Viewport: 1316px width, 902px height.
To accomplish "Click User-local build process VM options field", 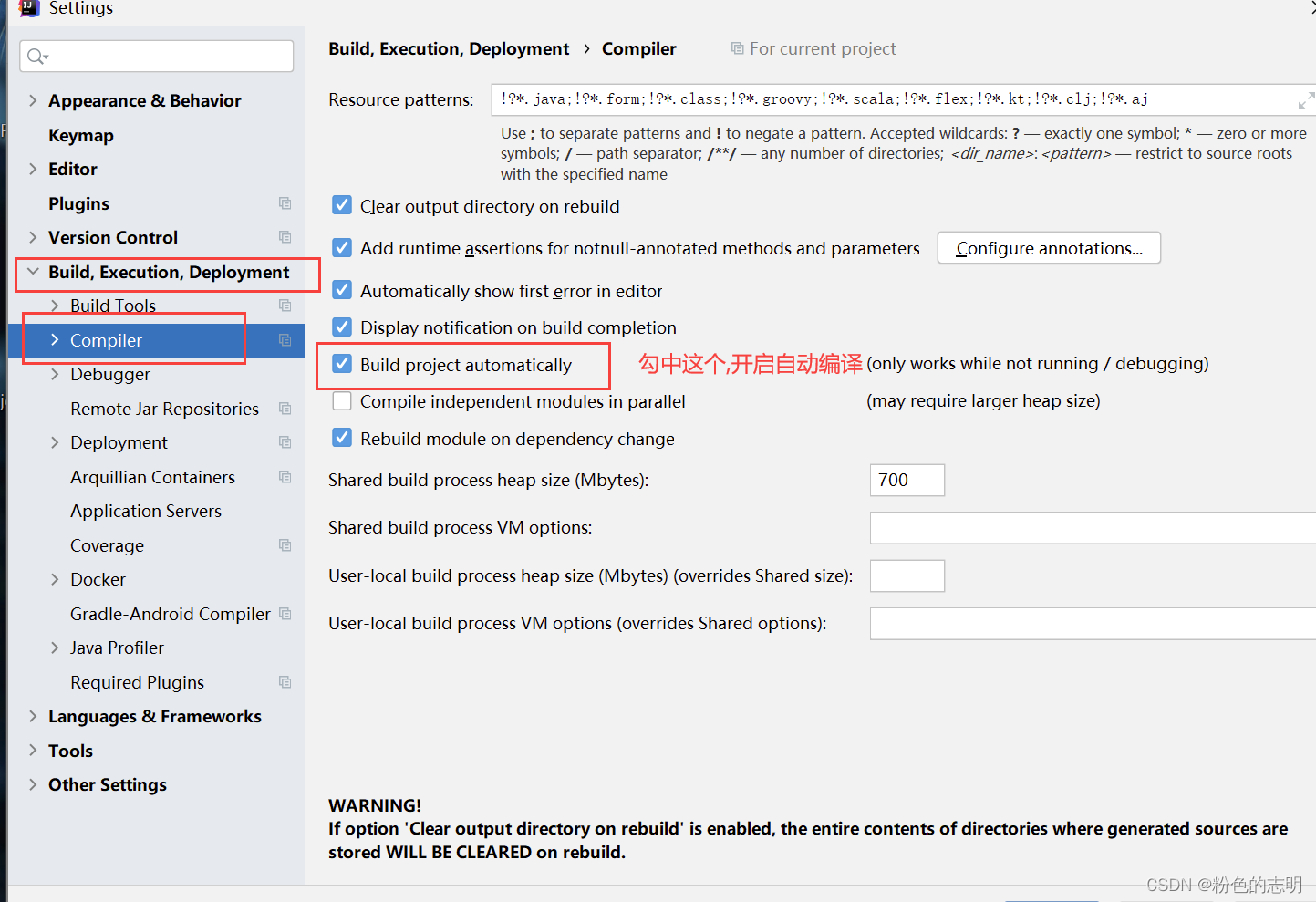I will click(1093, 624).
